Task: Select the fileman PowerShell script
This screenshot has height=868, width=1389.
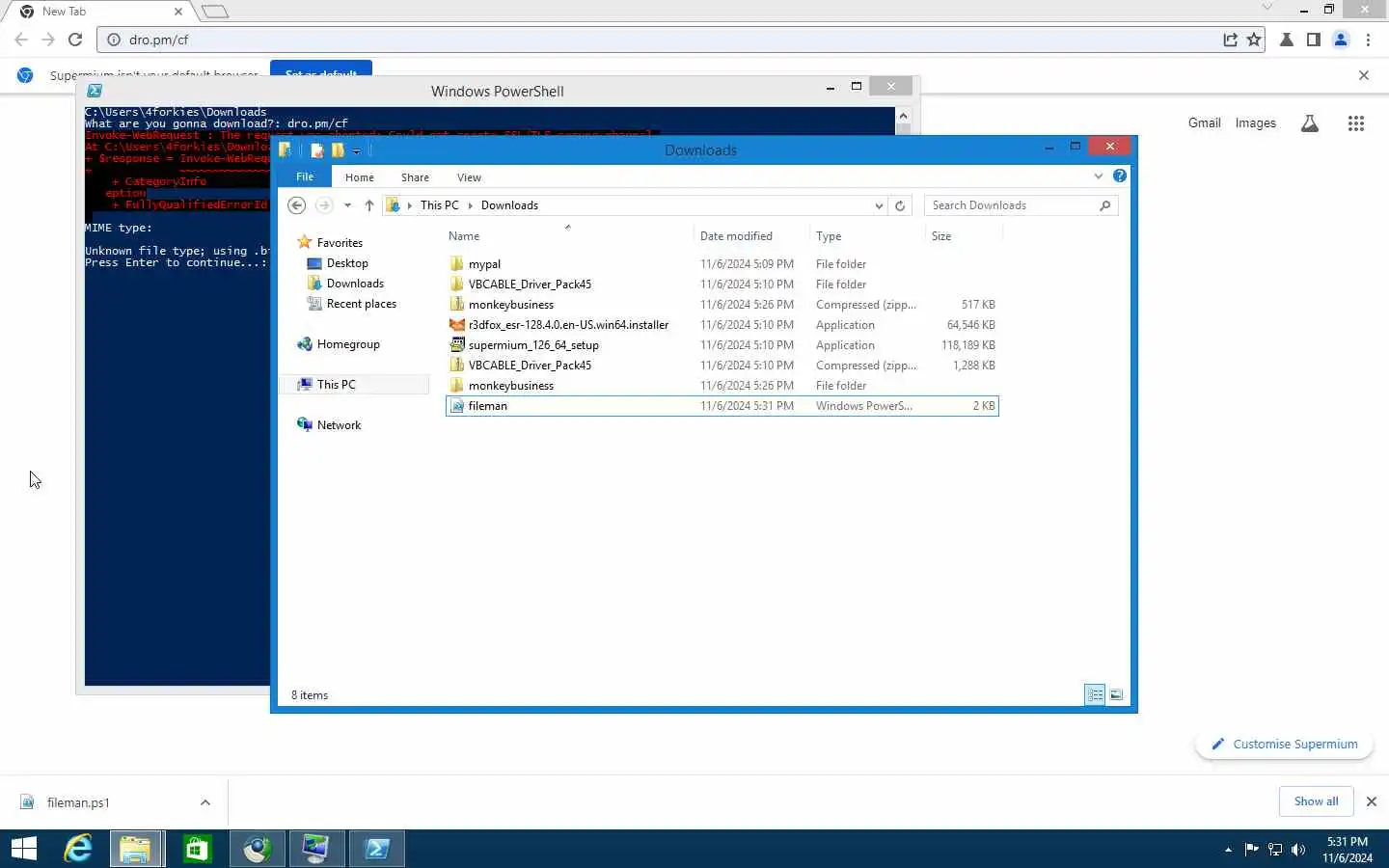Action: coord(722,406)
